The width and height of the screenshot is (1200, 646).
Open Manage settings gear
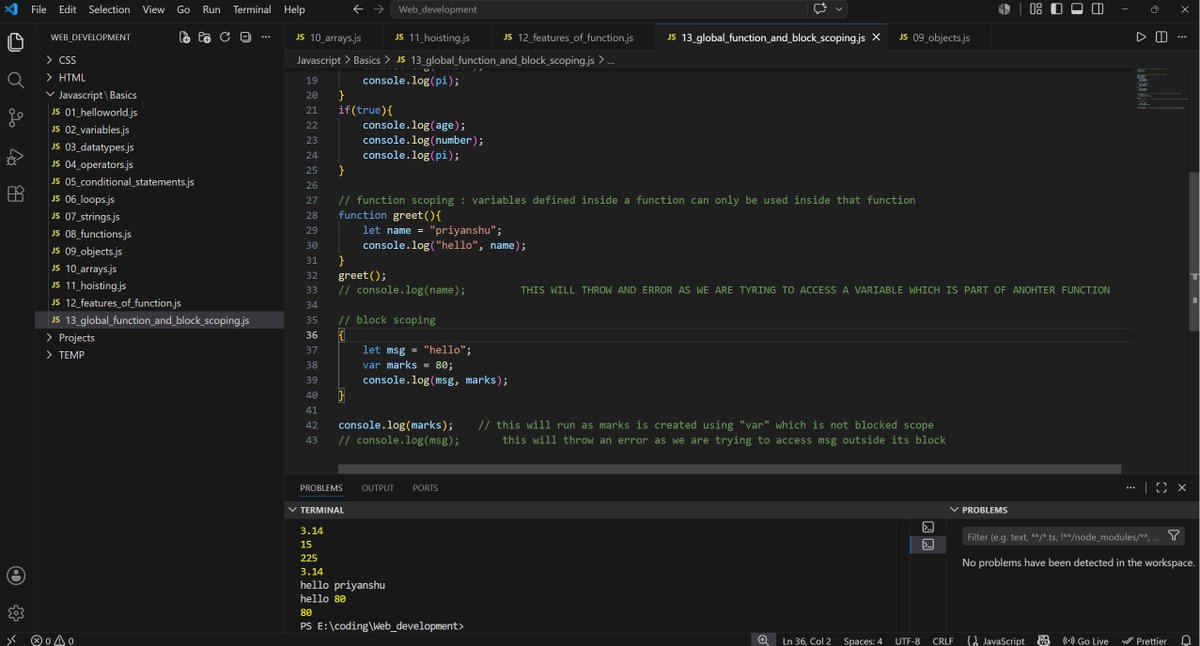15,613
